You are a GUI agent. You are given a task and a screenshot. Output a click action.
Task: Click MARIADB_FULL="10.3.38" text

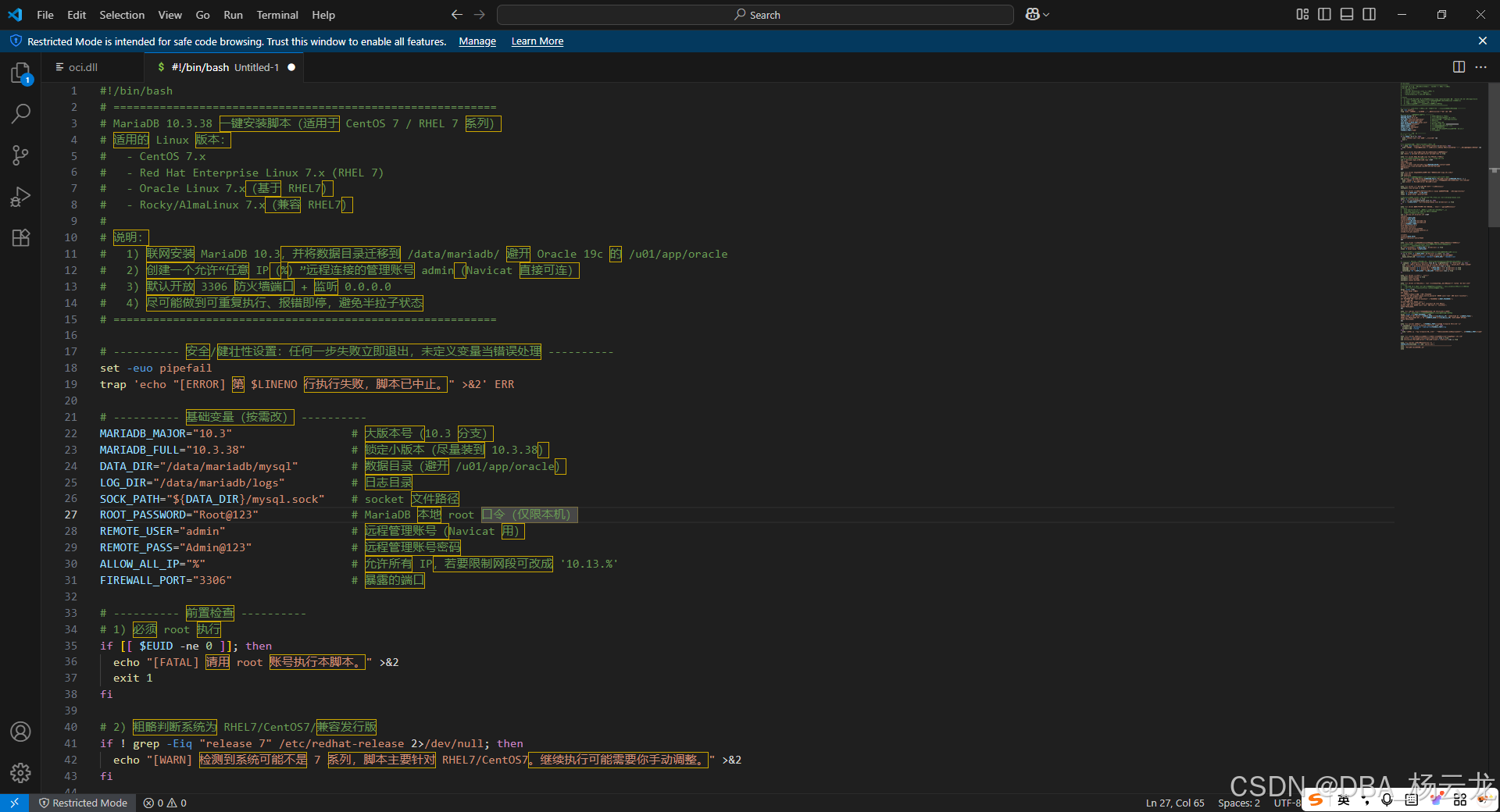point(172,450)
